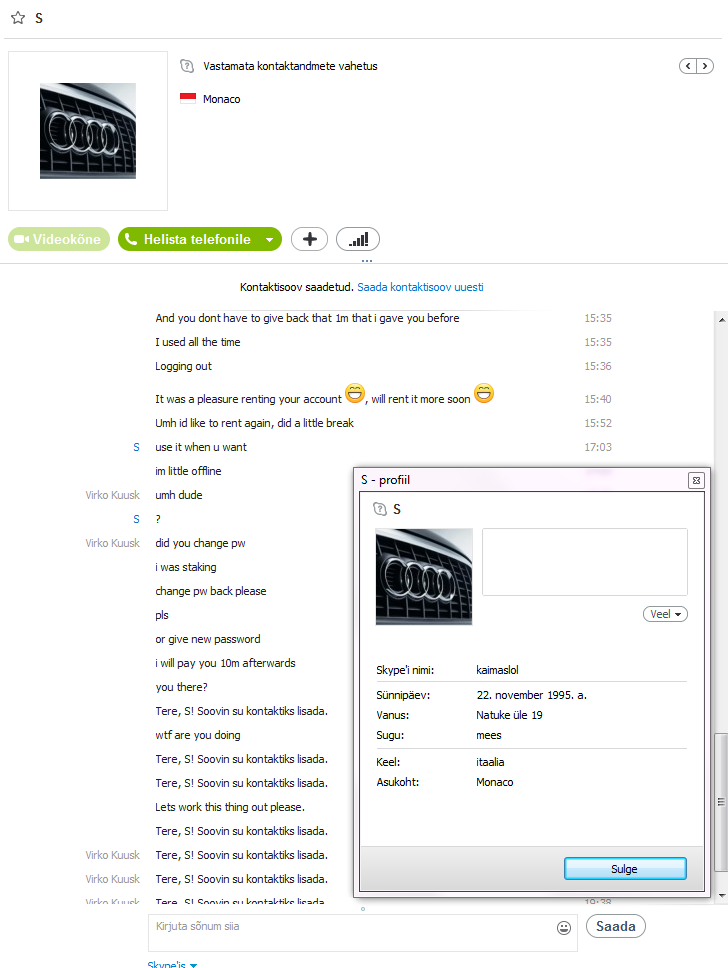
Task: Click message 'change pw back please'
Action: 211,591
